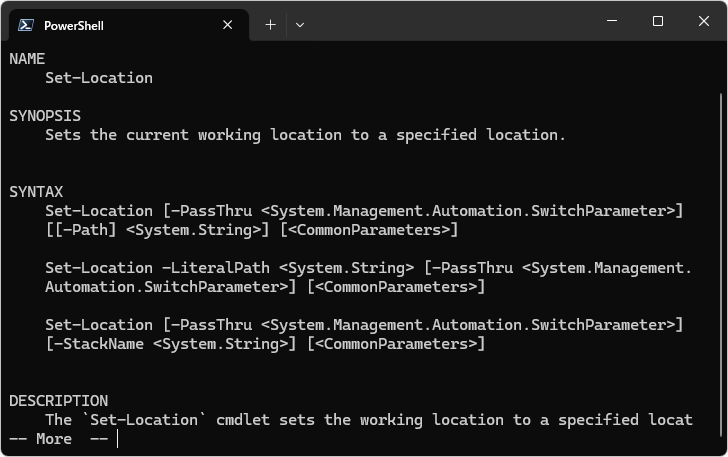Screen dimensions: 728x457
Task: Click the PowerShell icon in the tab
Action: pos(26,25)
